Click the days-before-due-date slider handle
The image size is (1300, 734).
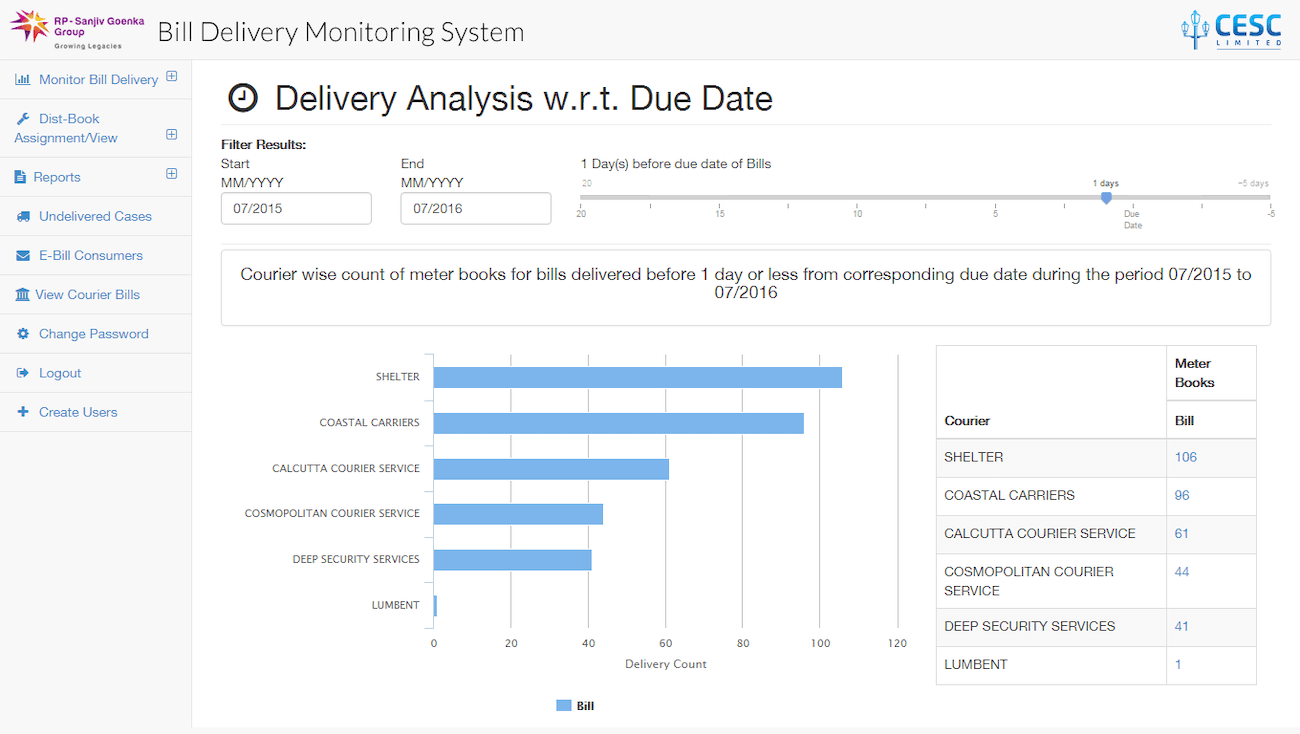click(x=1106, y=198)
